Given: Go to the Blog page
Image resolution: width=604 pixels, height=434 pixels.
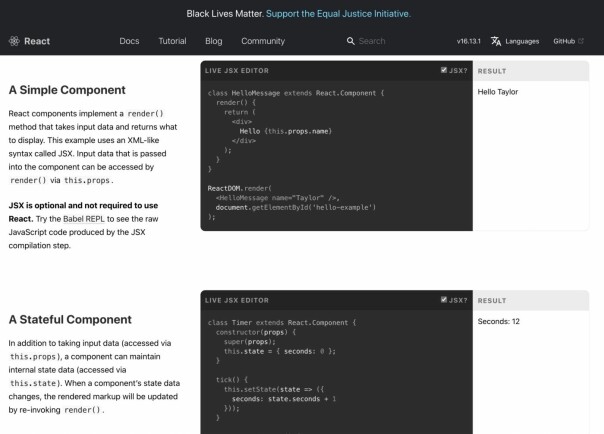Looking at the screenshot, I should click(214, 41).
